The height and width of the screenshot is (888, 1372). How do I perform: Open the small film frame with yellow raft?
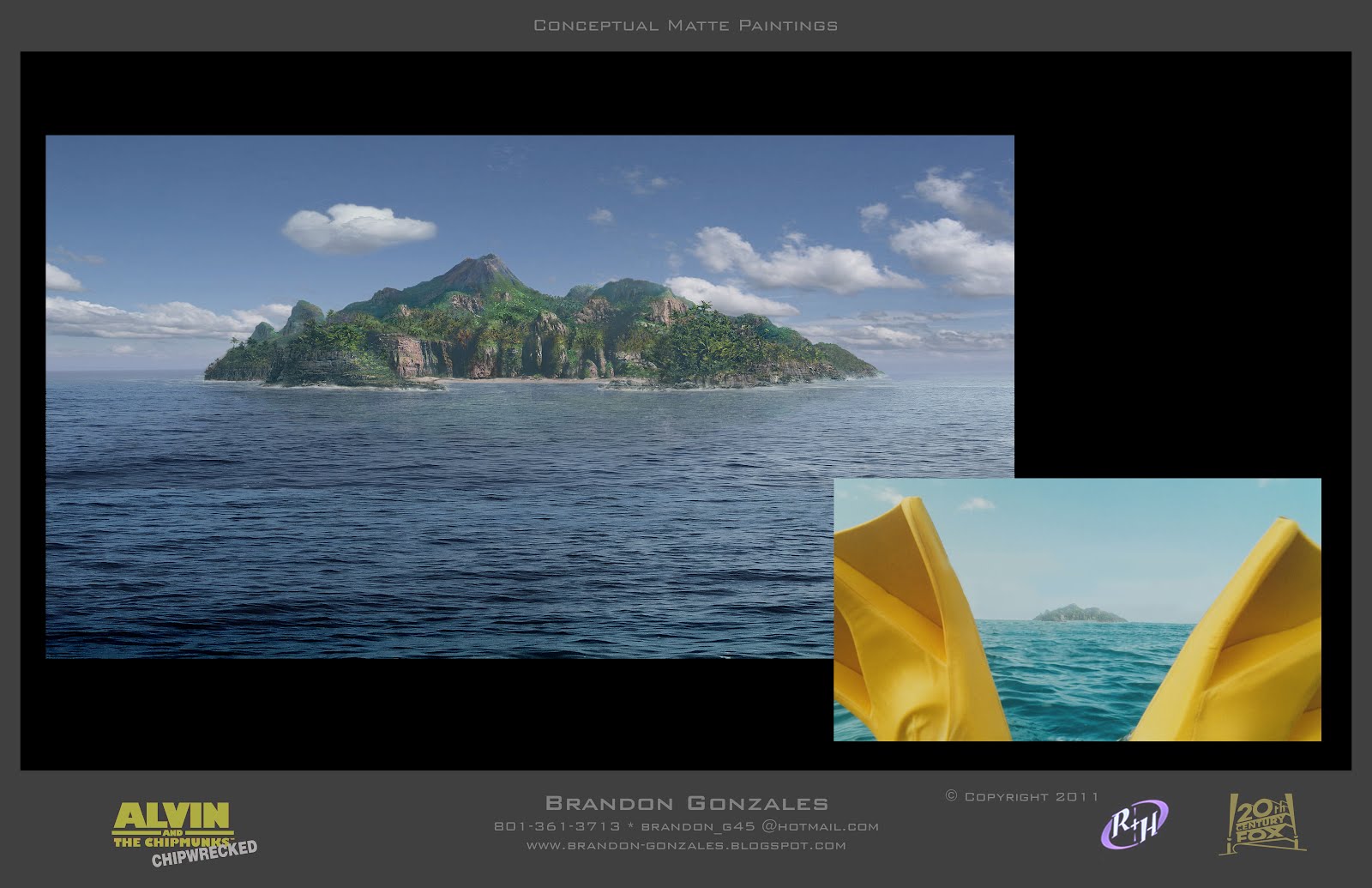[1077, 609]
